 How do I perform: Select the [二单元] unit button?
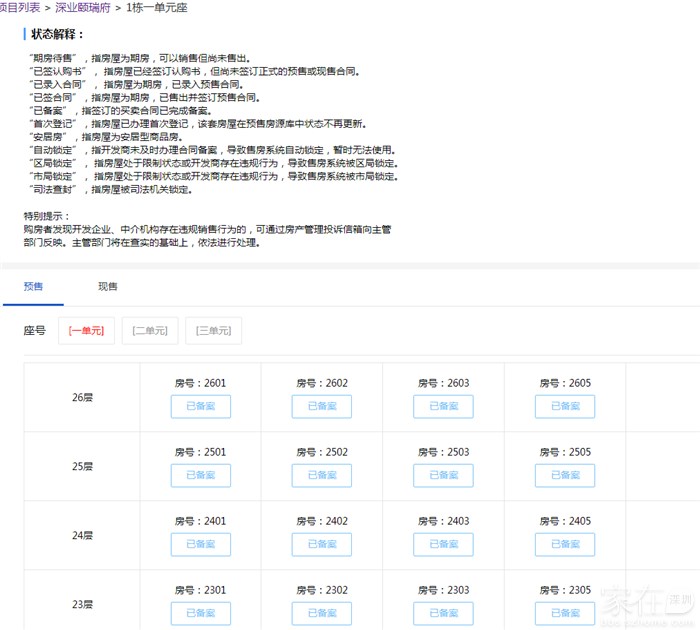pos(150,330)
